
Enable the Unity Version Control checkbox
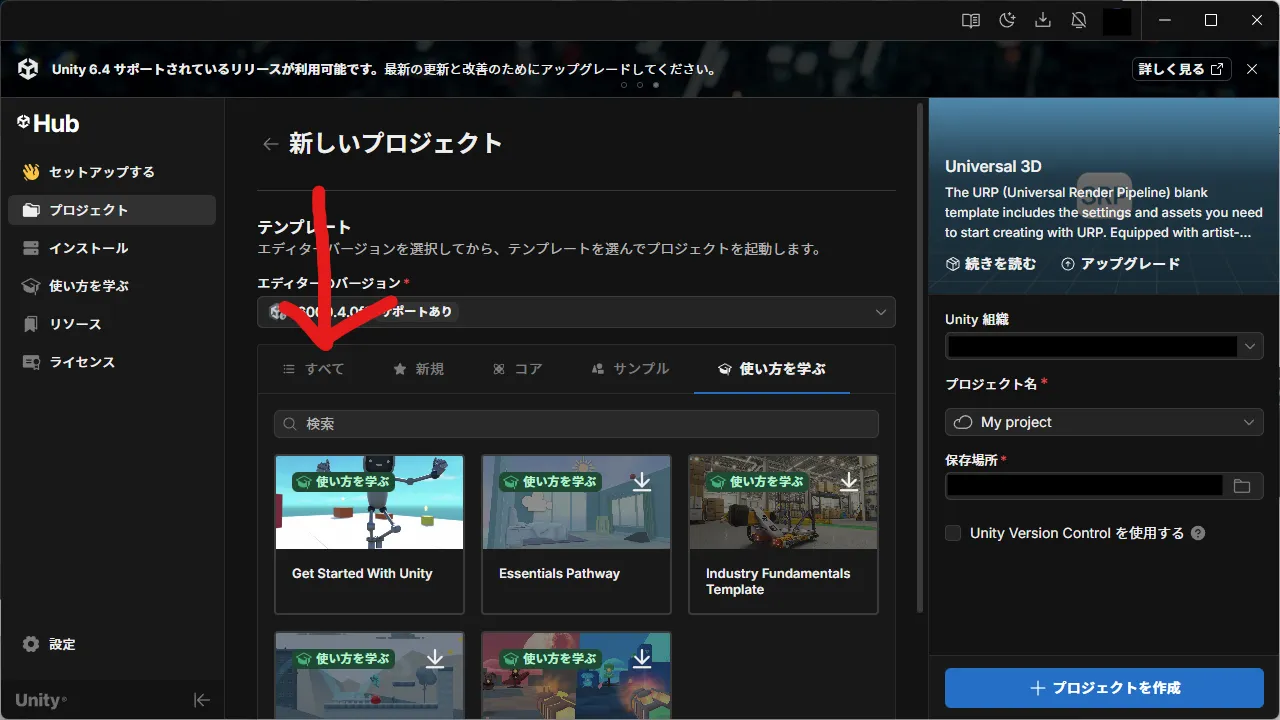pos(952,533)
